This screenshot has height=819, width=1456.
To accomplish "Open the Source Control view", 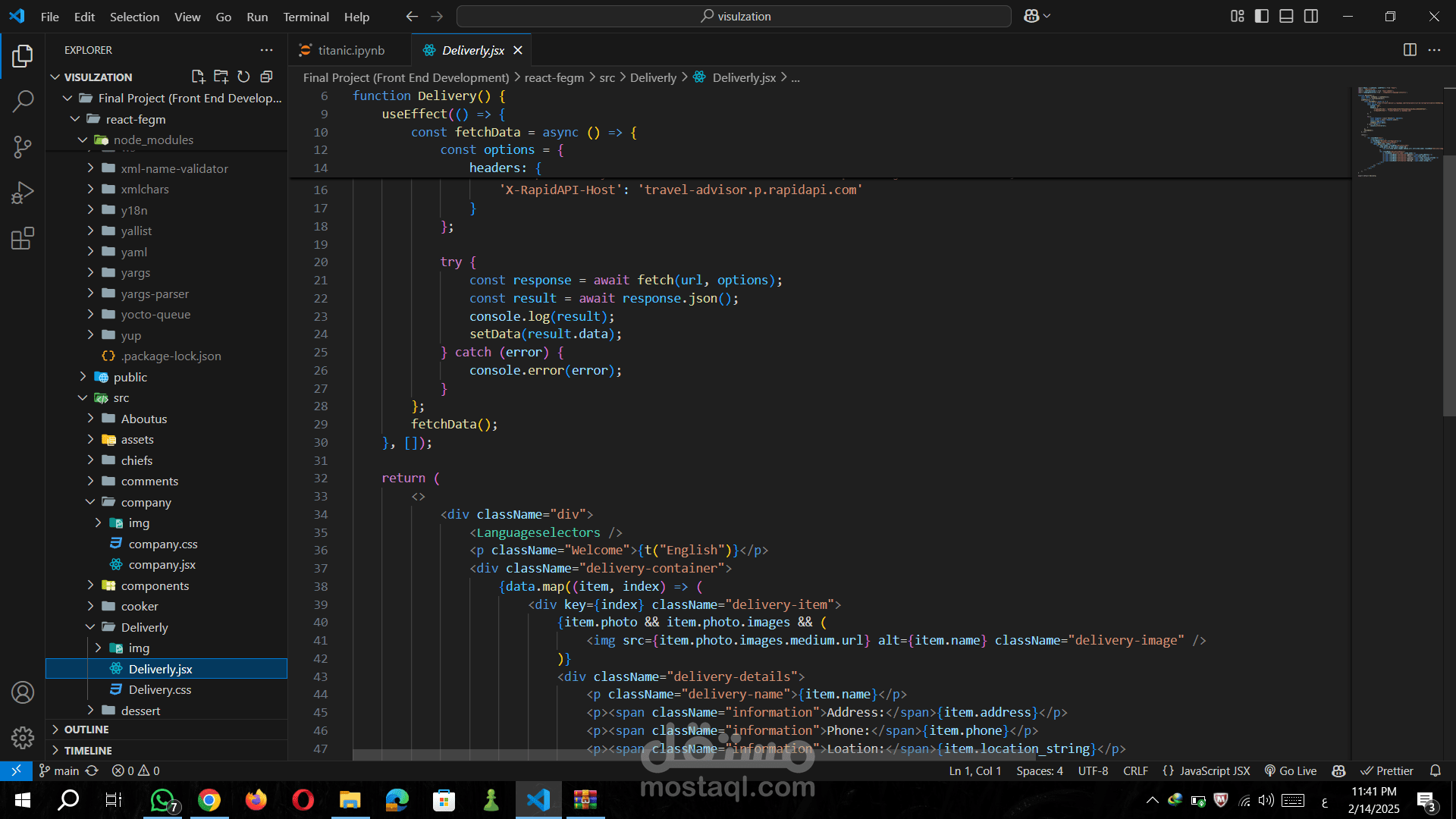I will tap(23, 146).
